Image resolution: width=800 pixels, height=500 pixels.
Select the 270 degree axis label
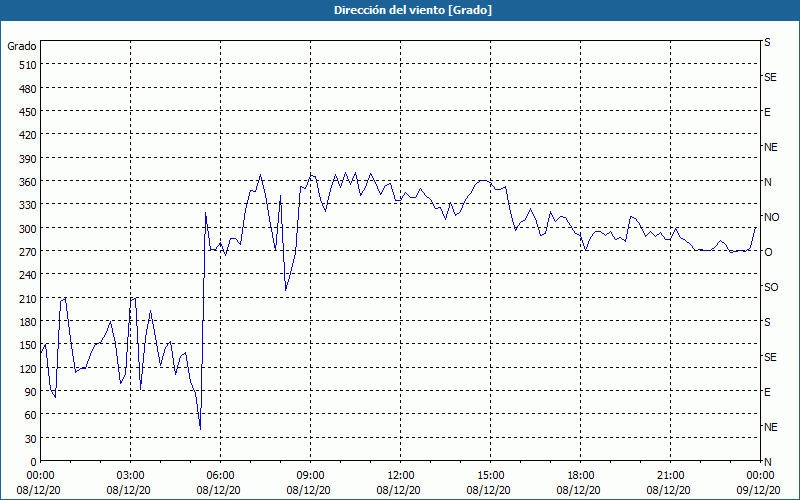click(28, 252)
